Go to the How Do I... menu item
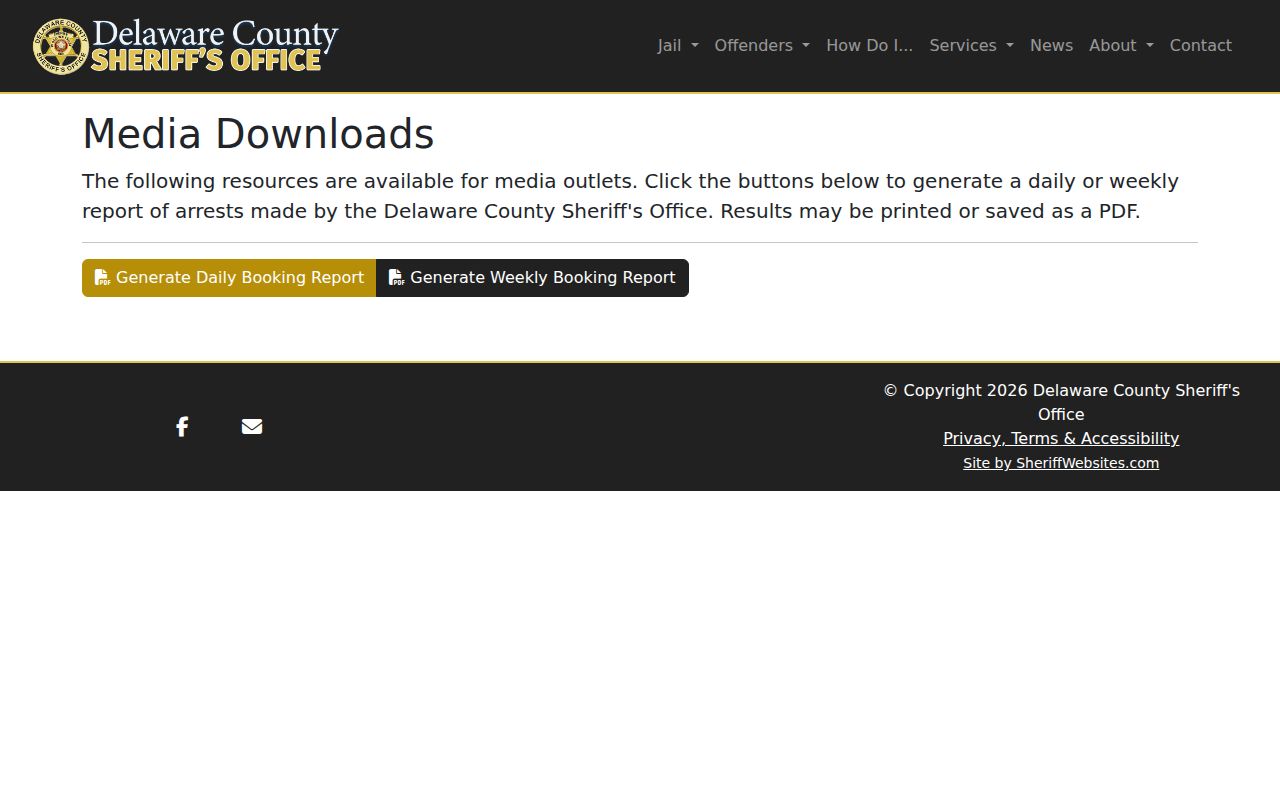Image resolution: width=1280 pixels, height=800 pixels. pos(870,46)
